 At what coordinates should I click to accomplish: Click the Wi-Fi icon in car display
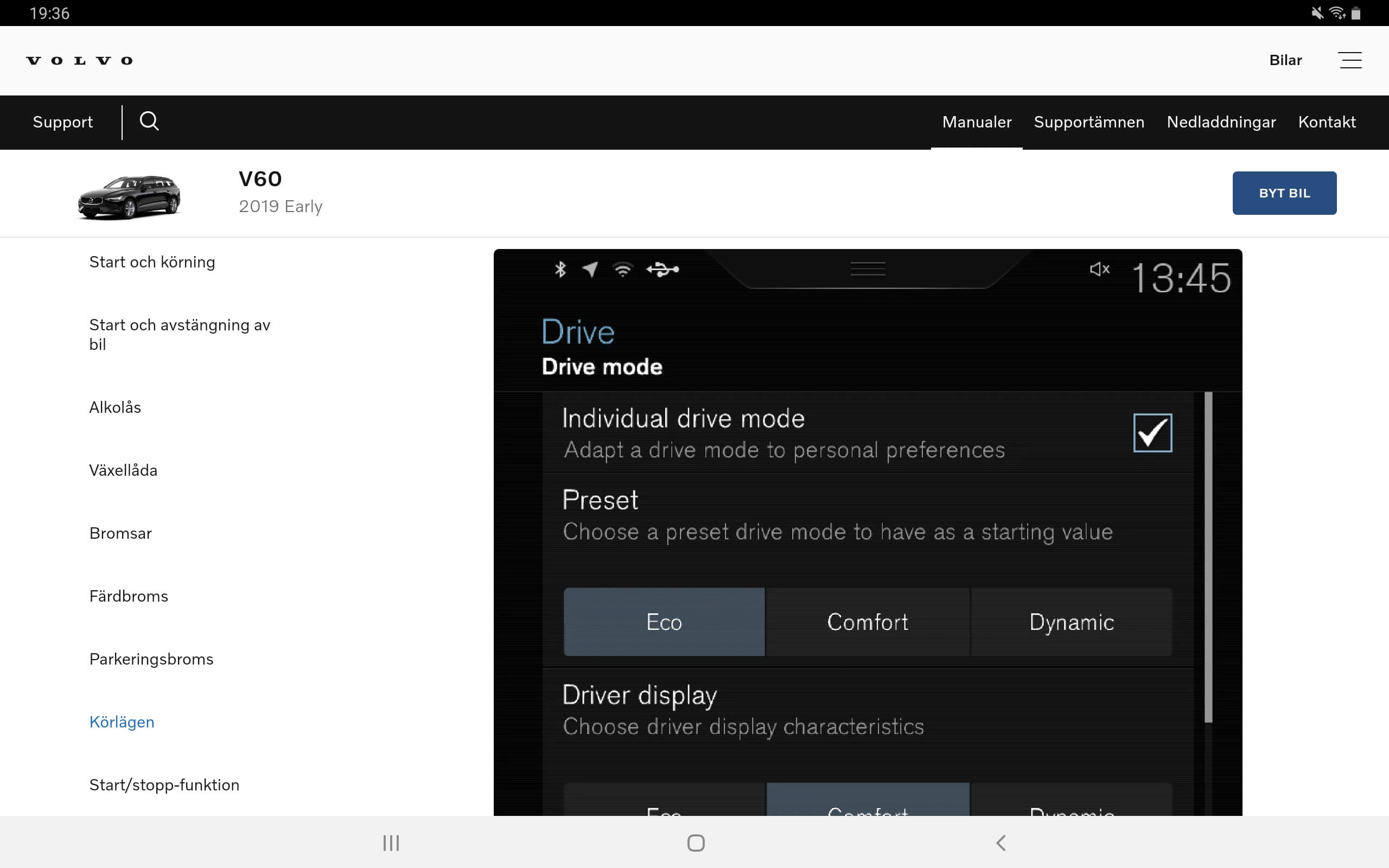pos(623,269)
